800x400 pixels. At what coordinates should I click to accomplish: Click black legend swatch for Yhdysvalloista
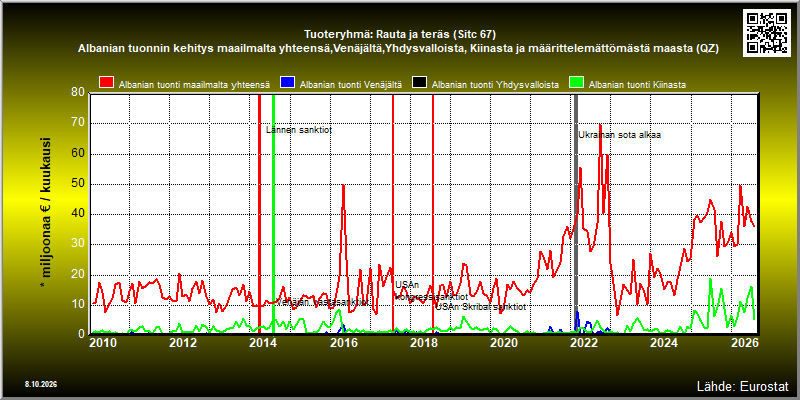coord(419,84)
